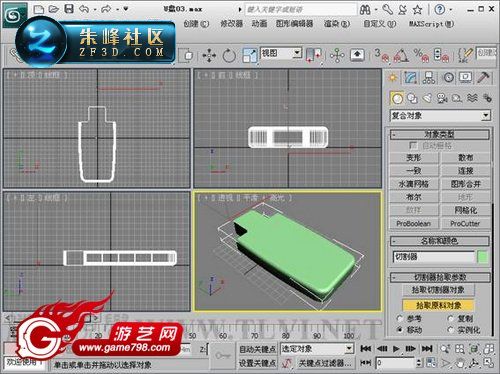Select the Geometry category icon
Screen dimensions: 500x374
(397, 98)
